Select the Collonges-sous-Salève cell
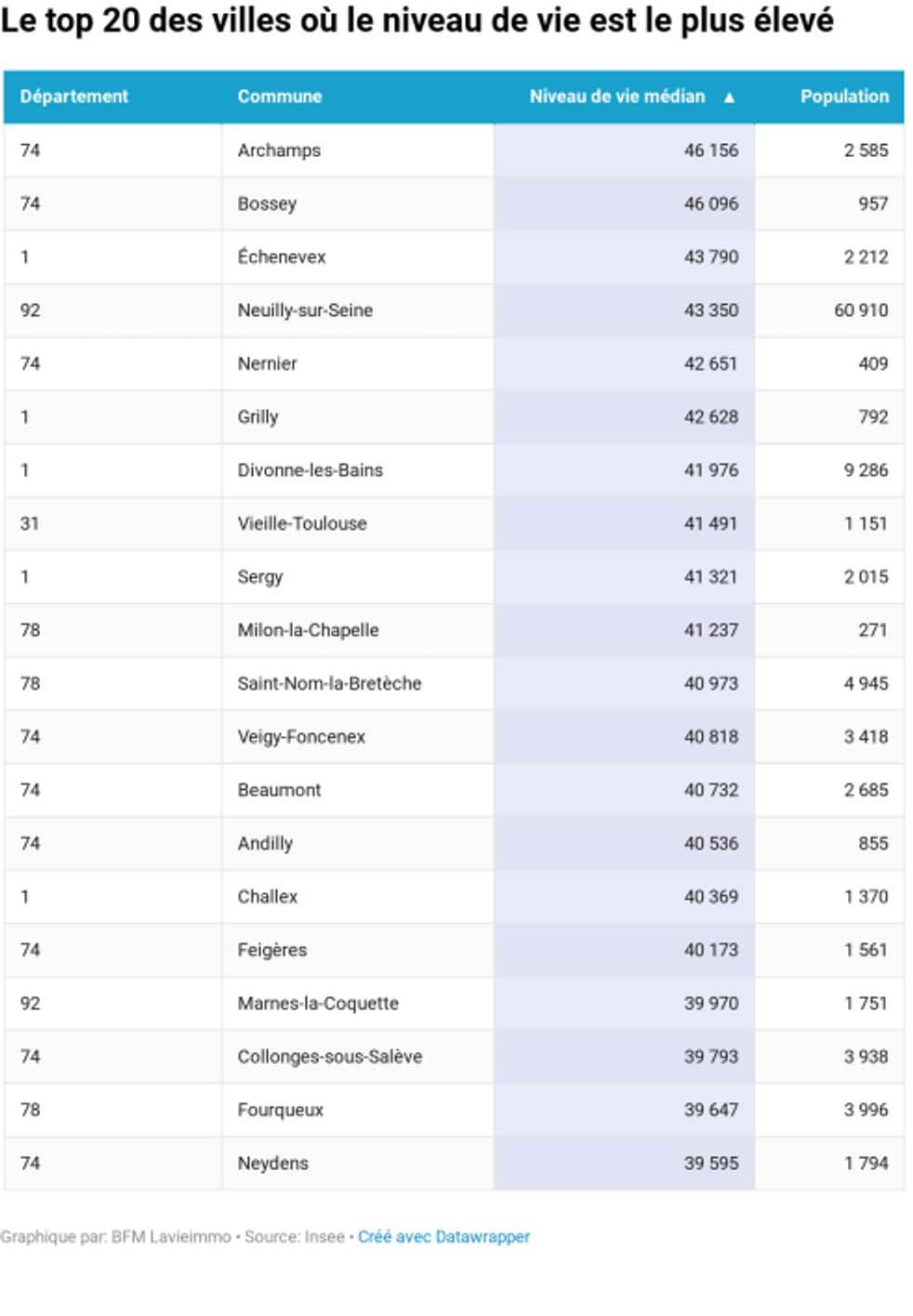Image resolution: width=913 pixels, height=1316 pixels. [x=329, y=1057]
